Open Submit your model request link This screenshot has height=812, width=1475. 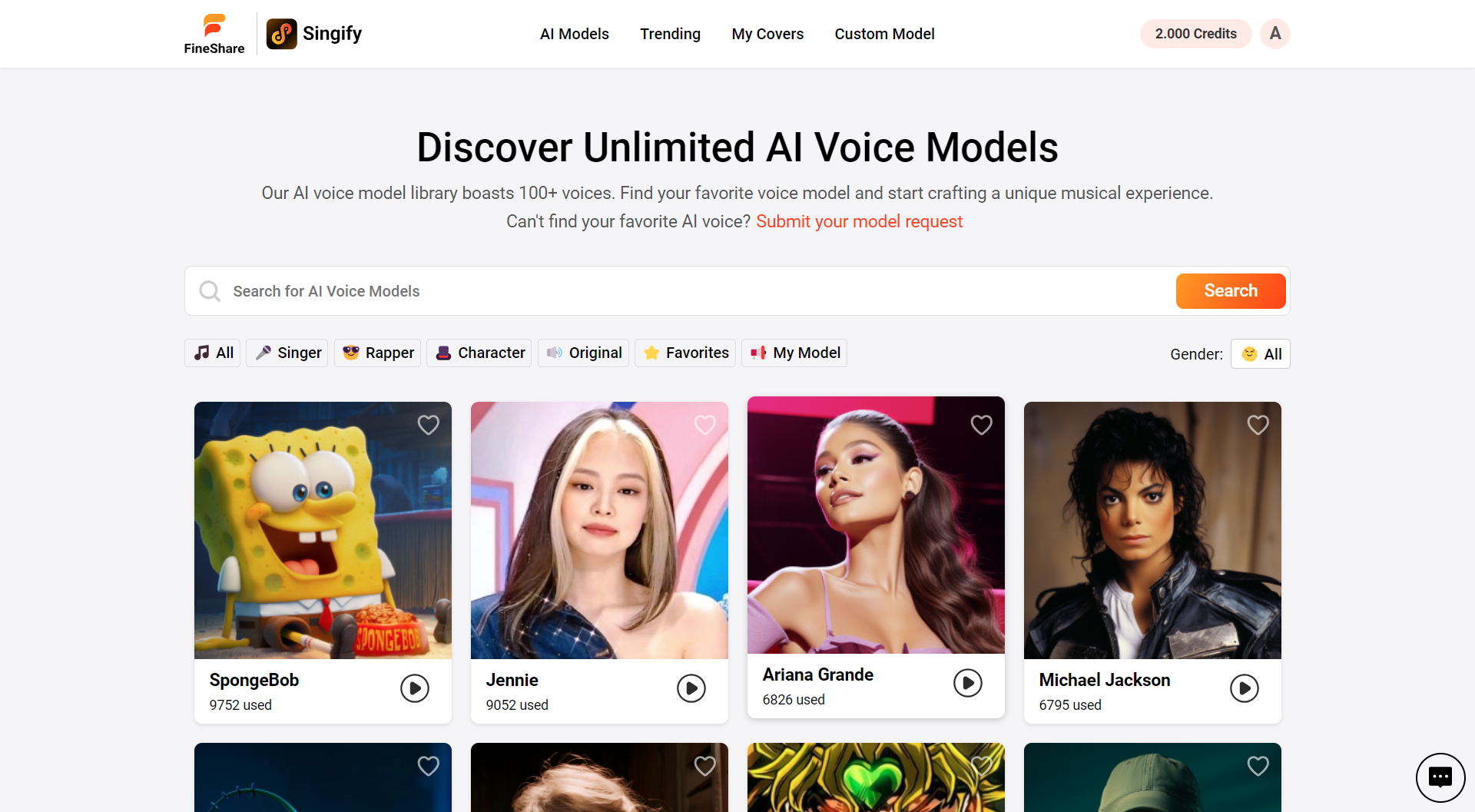coord(859,221)
